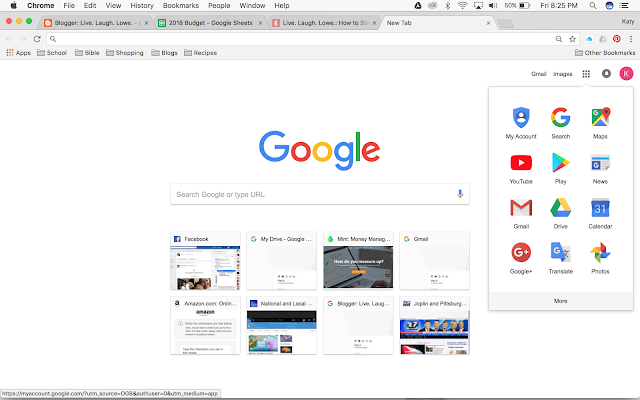
Task: Open Google Calendar icon
Action: coord(600,213)
